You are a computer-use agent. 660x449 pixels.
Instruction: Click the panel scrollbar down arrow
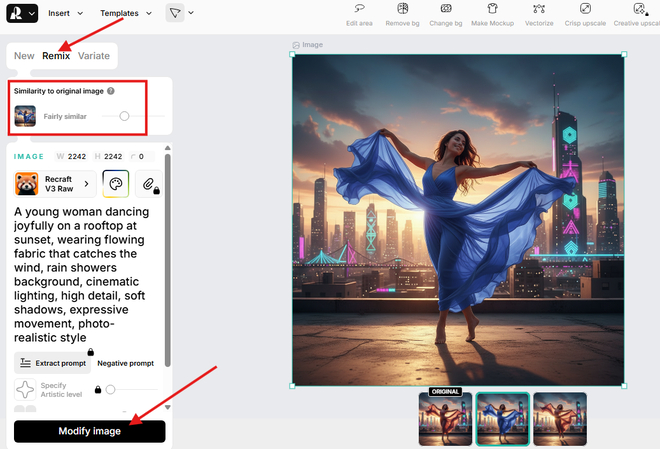pos(168,407)
